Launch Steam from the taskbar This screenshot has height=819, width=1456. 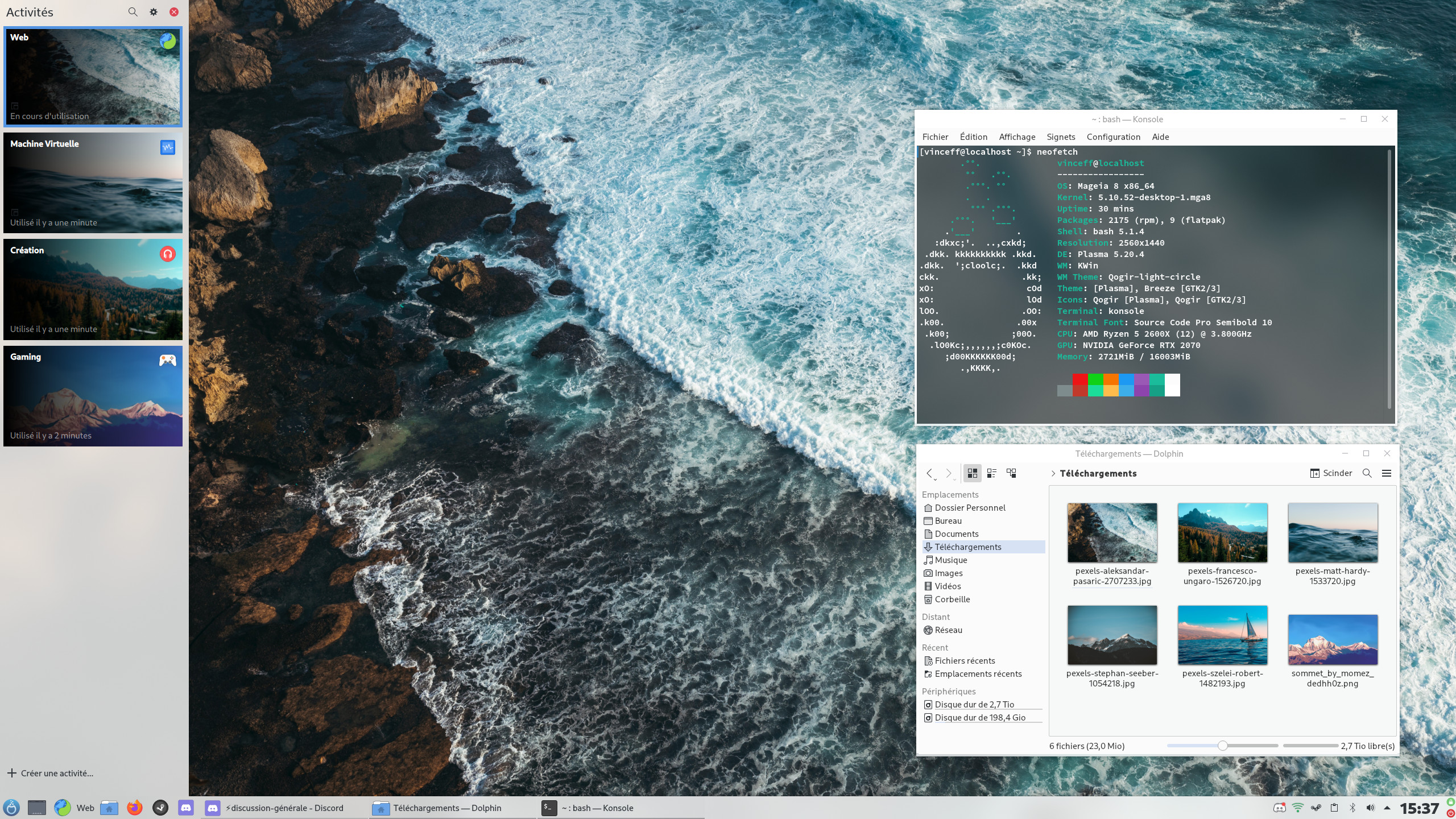tap(160, 808)
